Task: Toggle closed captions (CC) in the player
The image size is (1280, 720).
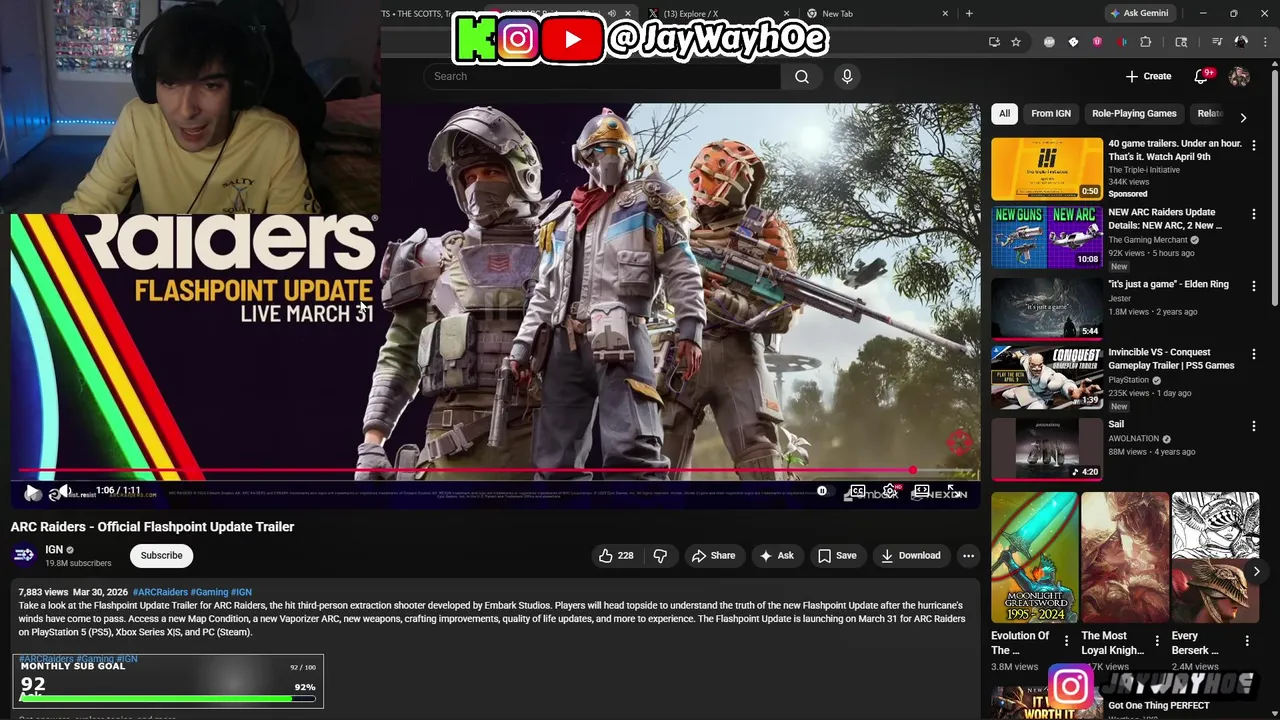Action: (857, 491)
